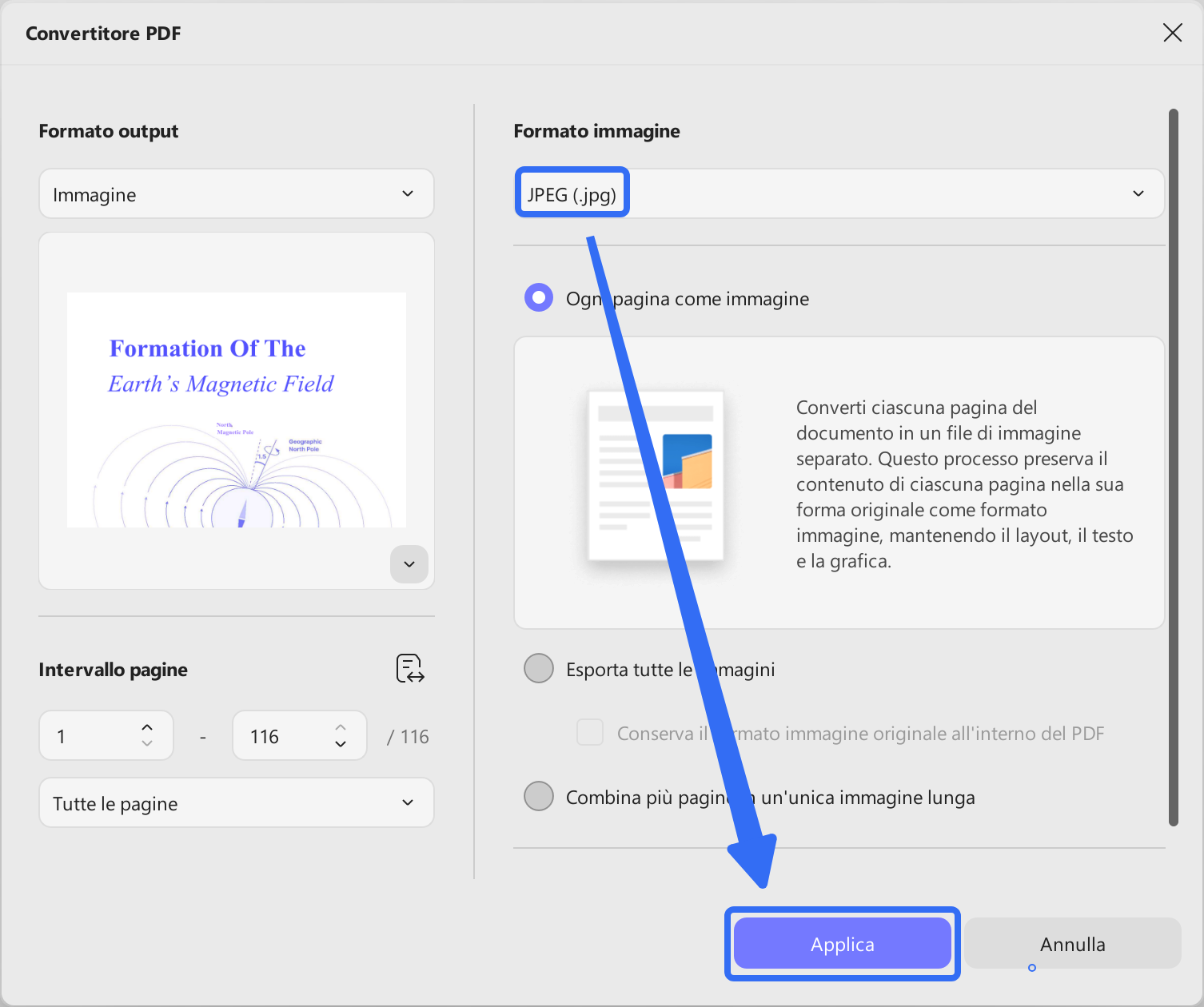This screenshot has height=1007, width=1204.
Task: Click the vertical scrollbar of options panel
Action: click(1174, 468)
